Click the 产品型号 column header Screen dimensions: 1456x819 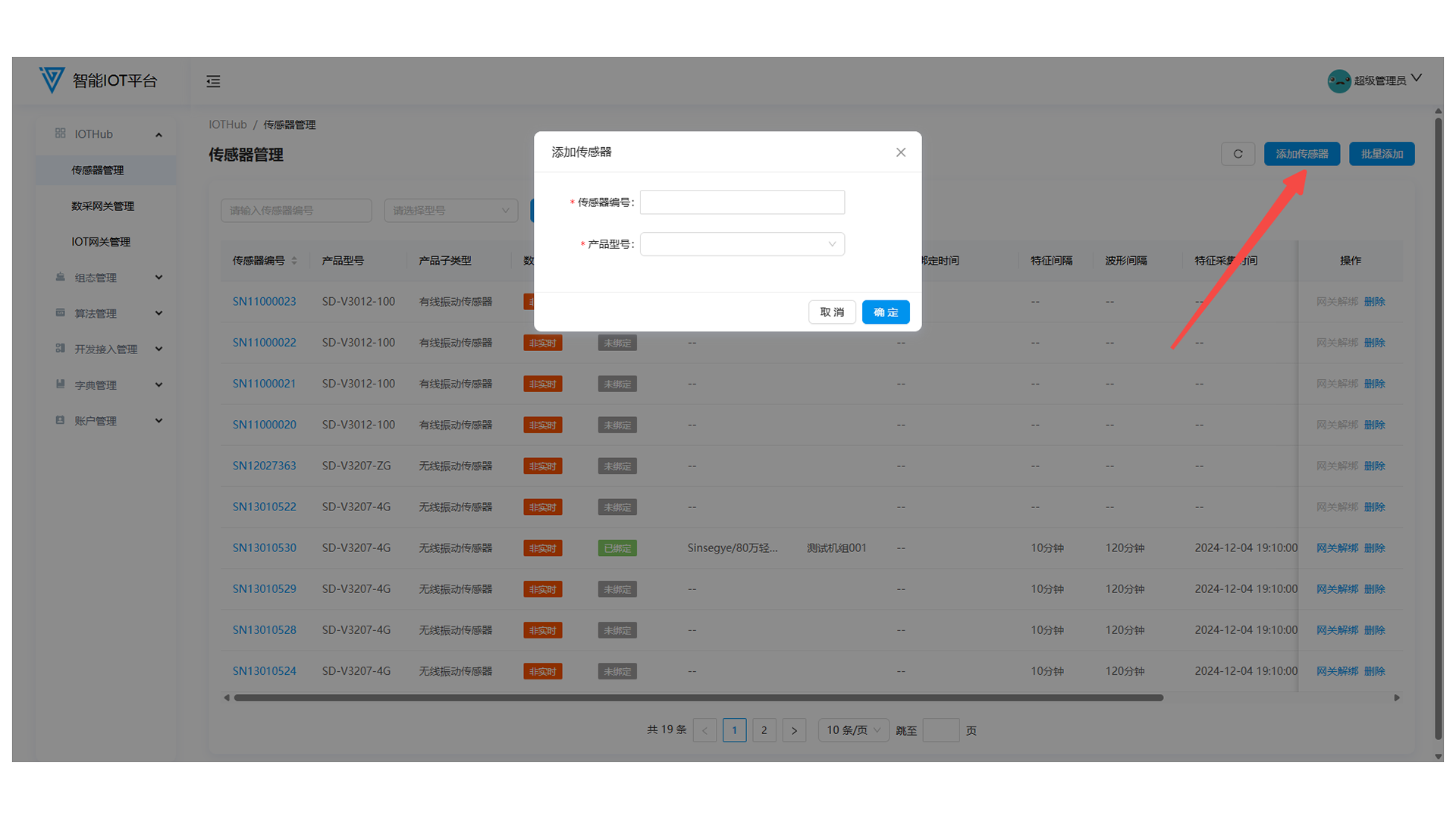(343, 261)
